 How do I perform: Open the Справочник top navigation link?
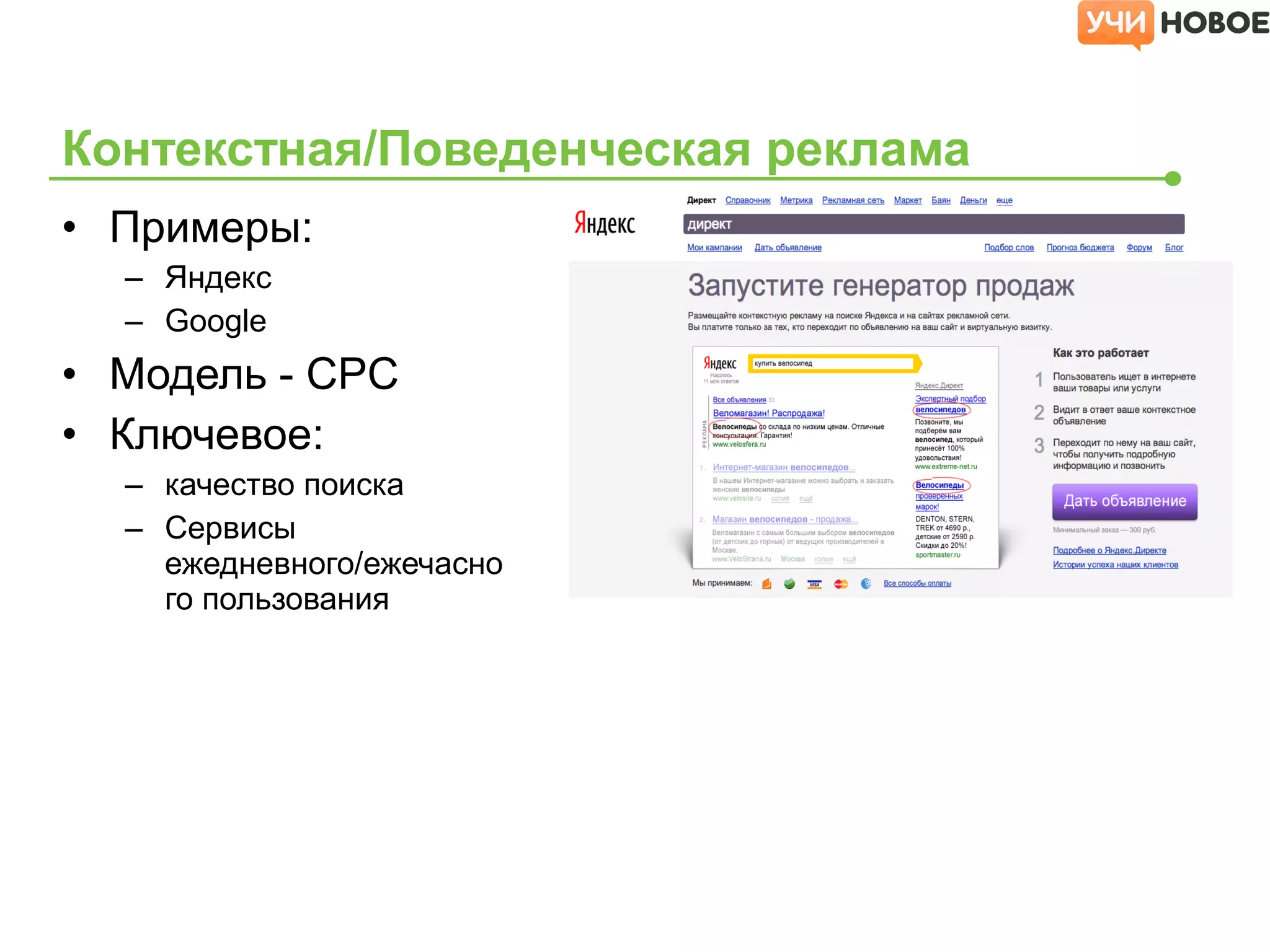pyautogui.click(x=748, y=200)
